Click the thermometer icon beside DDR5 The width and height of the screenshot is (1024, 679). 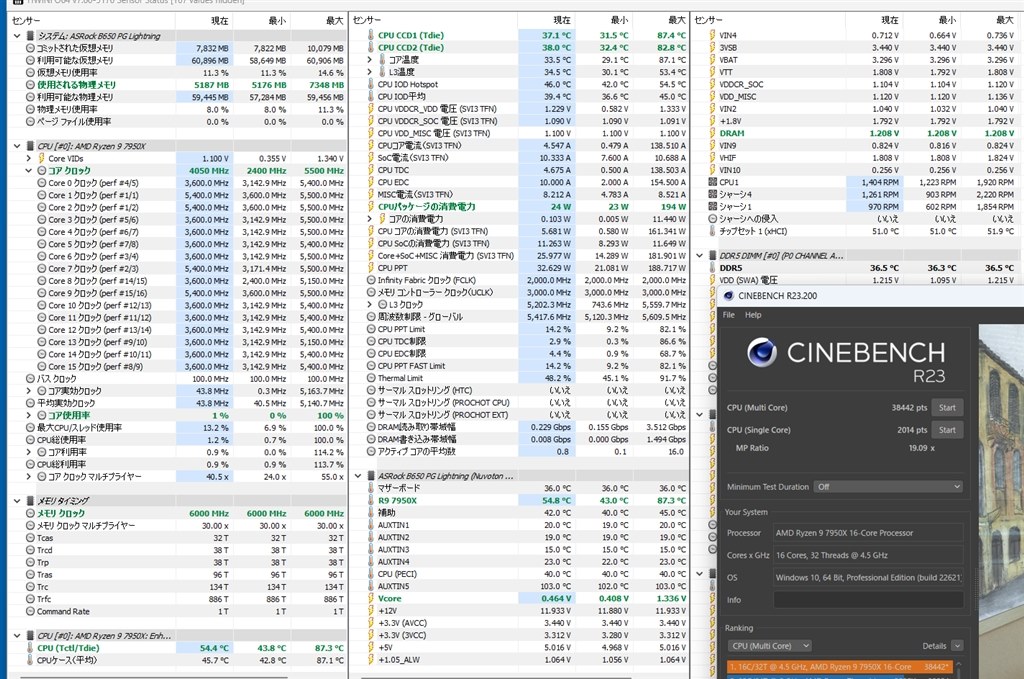pyautogui.click(x=712, y=268)
